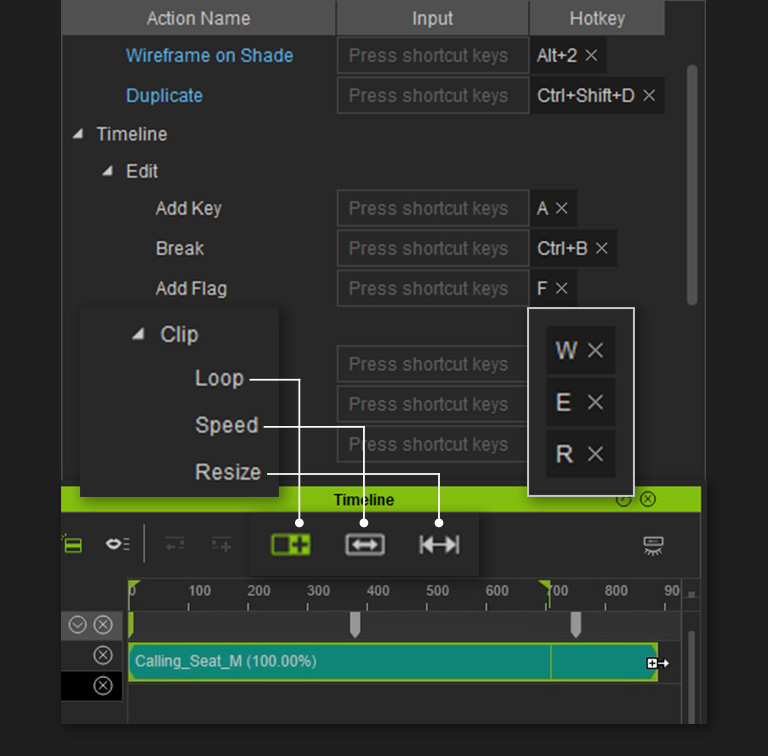Select the Wireframe on Shade action
The height and width of the screenshot is (756, 768).
pos(210,56)
